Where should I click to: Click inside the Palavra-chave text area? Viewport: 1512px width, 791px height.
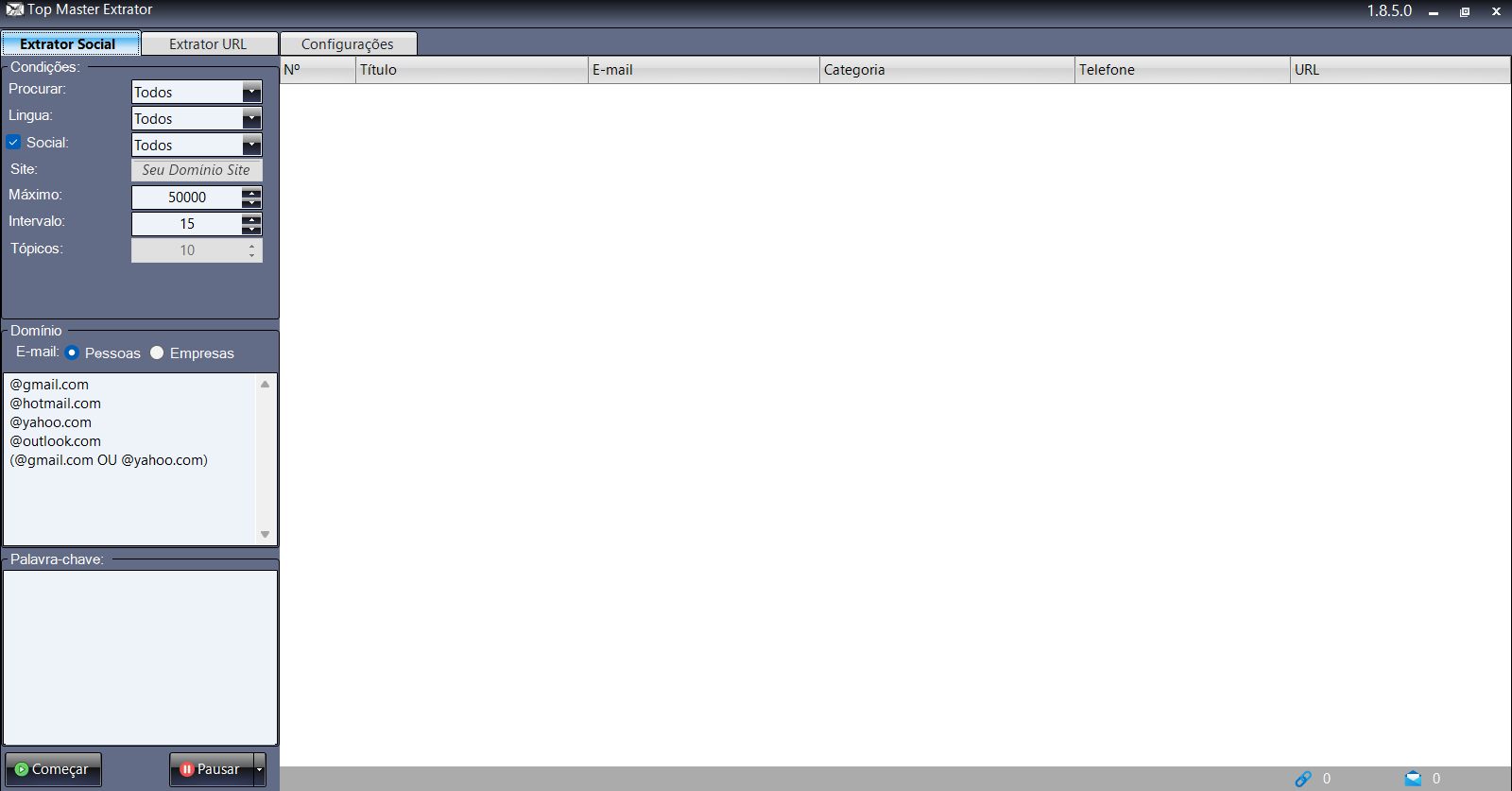click(x=140, y=658)
